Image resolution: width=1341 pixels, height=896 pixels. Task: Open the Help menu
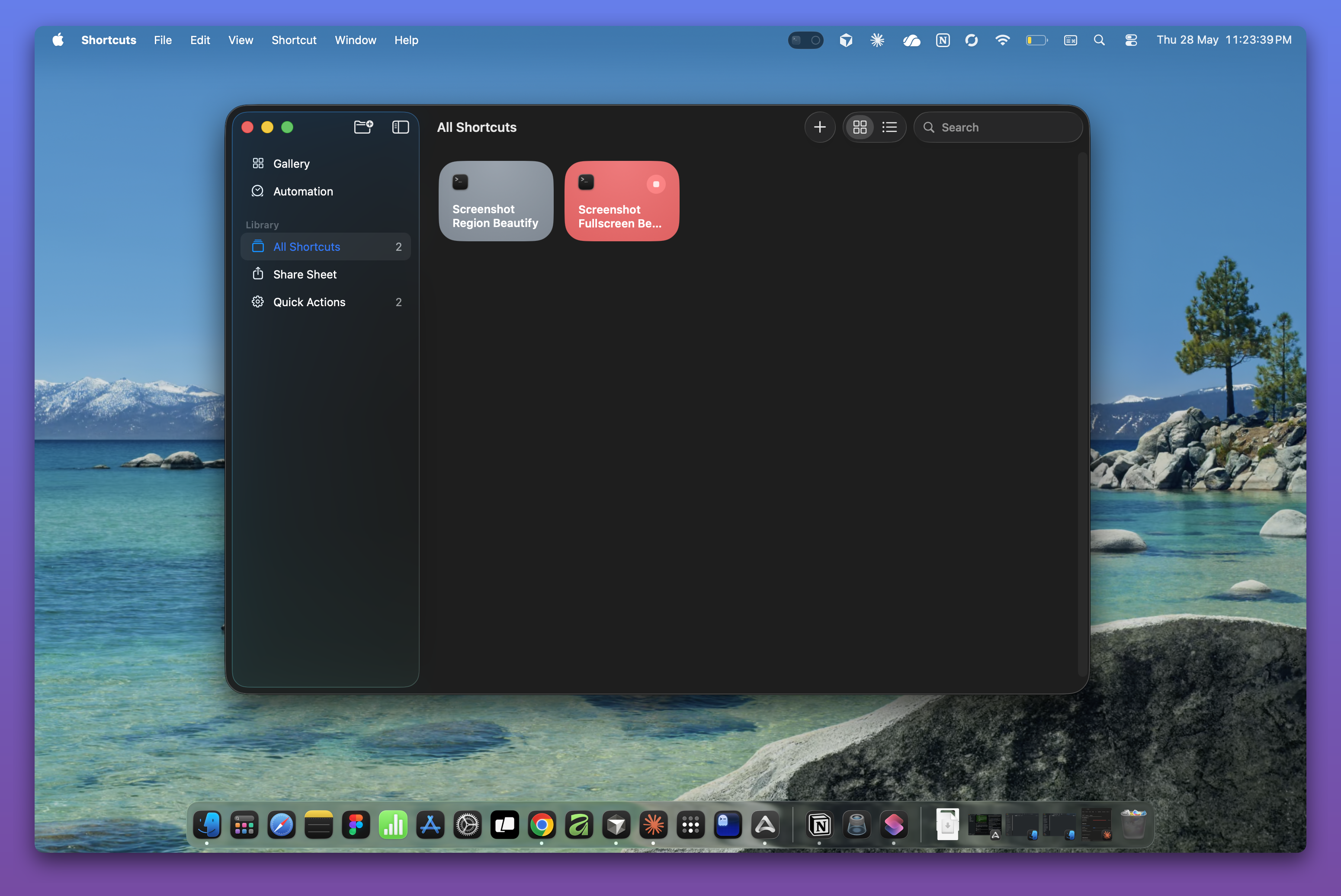[x=406, y=40]
